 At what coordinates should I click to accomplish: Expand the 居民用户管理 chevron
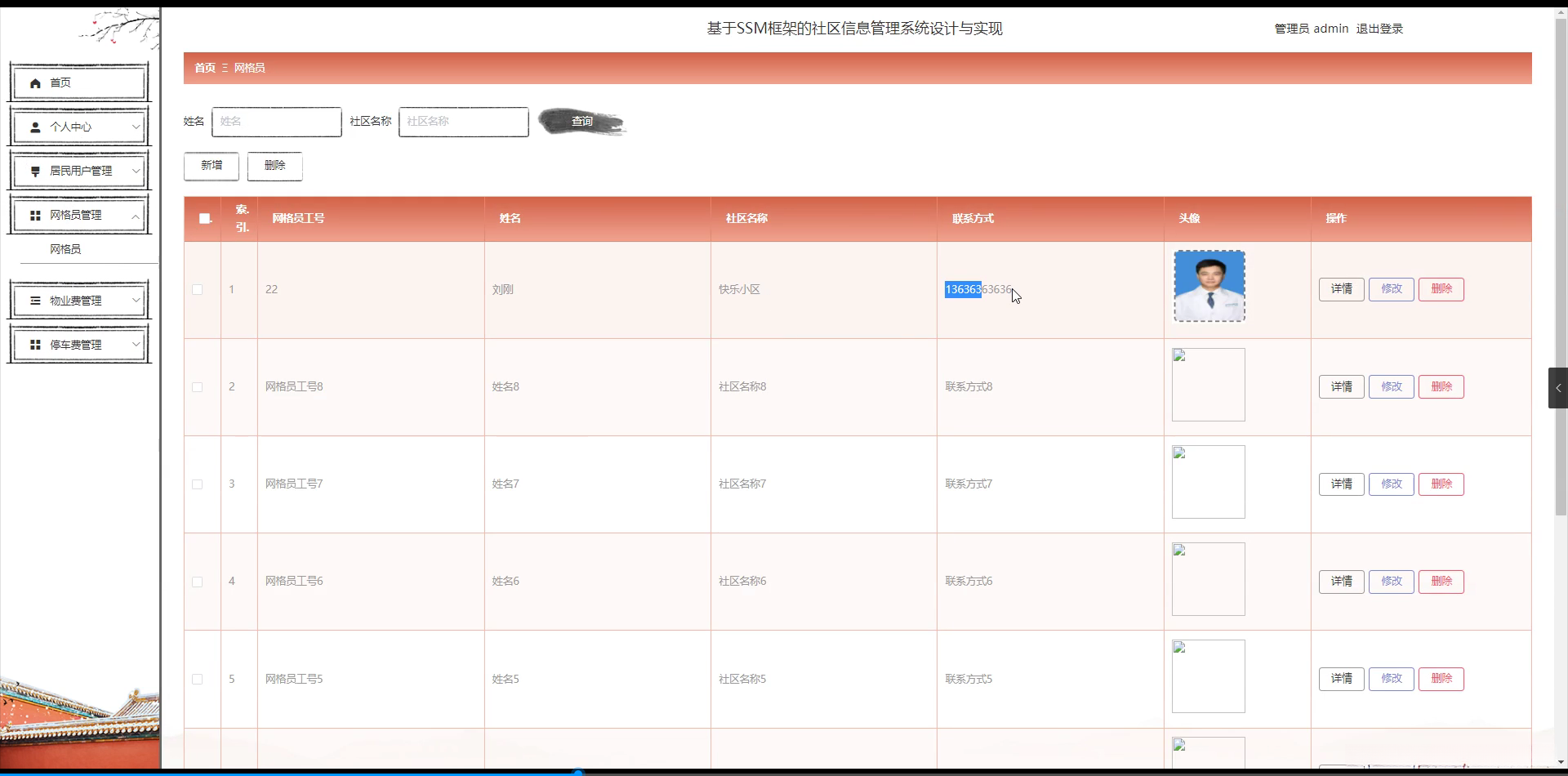(x=136, y=171)
